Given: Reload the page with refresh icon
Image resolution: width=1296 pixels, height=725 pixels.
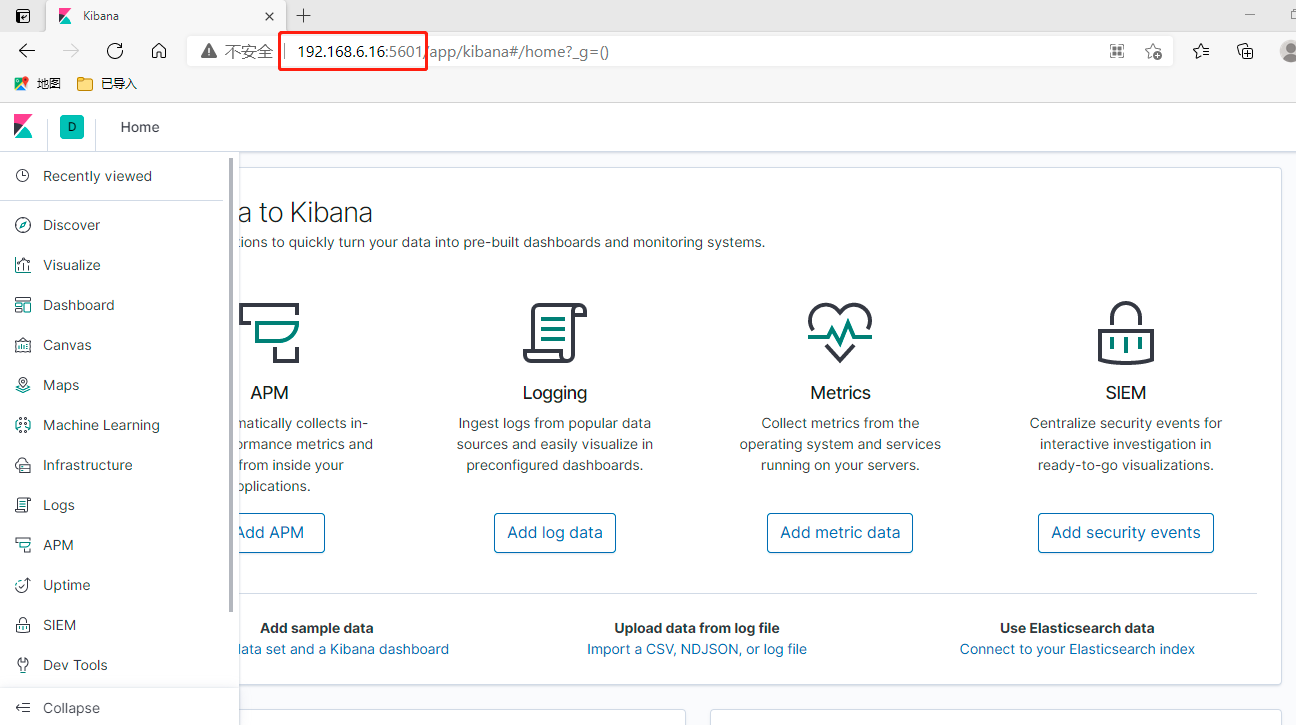Looking at the screenshot, I should [115, 51].
